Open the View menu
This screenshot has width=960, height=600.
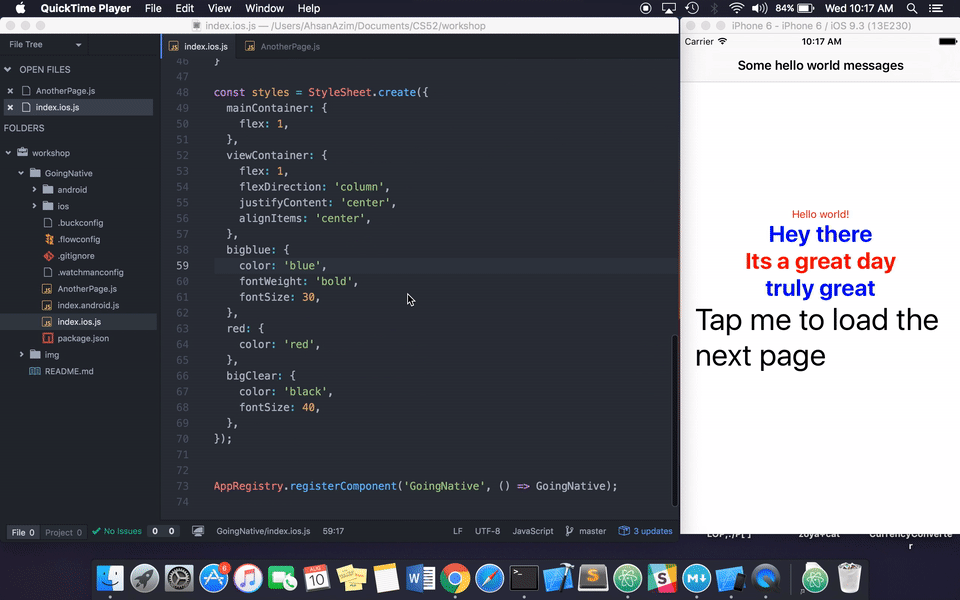pyautogui.click(x=219, y=8)
